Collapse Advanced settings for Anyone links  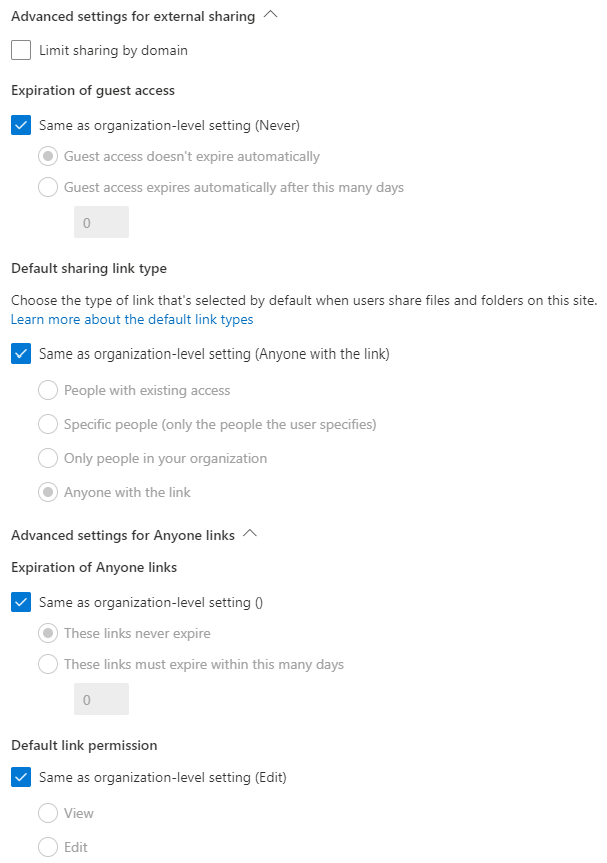tap(250, 534)
